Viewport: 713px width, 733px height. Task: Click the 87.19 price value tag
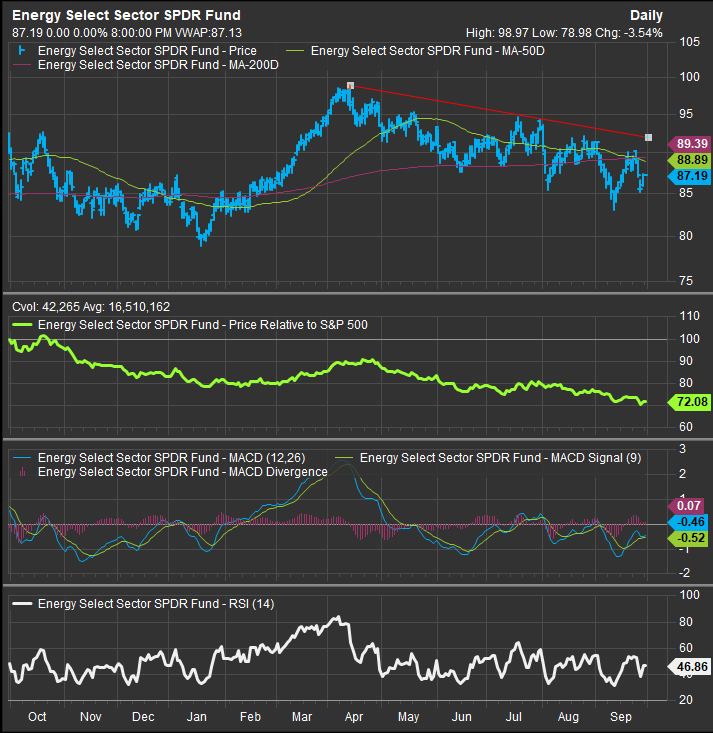pos(690,176)
